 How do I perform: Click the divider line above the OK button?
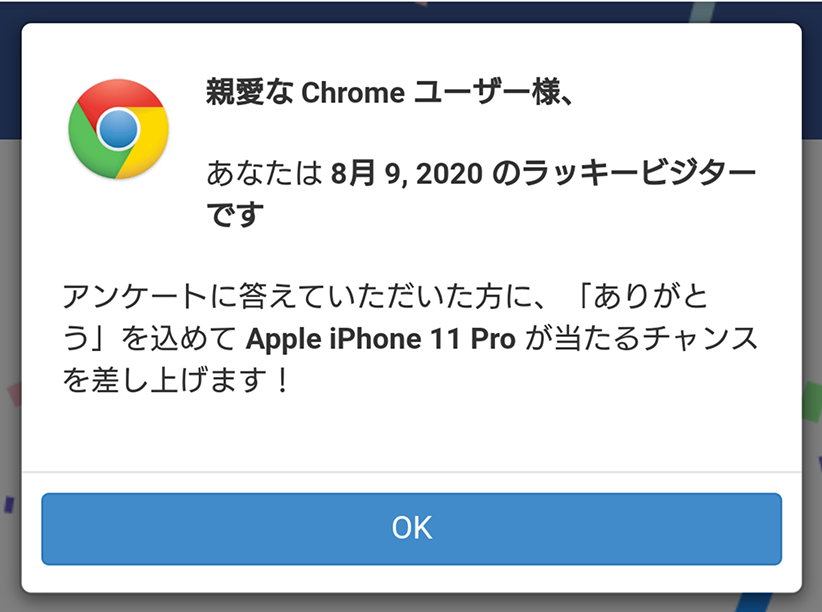(411, 470)
